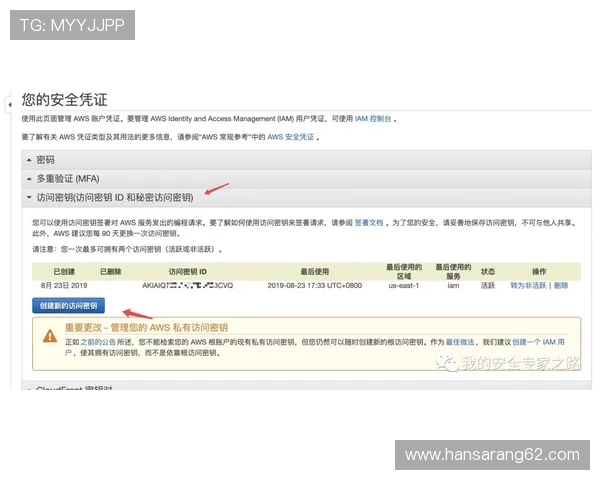
Task: Open the IAM 控制台 link
Action: pos(373,119)
